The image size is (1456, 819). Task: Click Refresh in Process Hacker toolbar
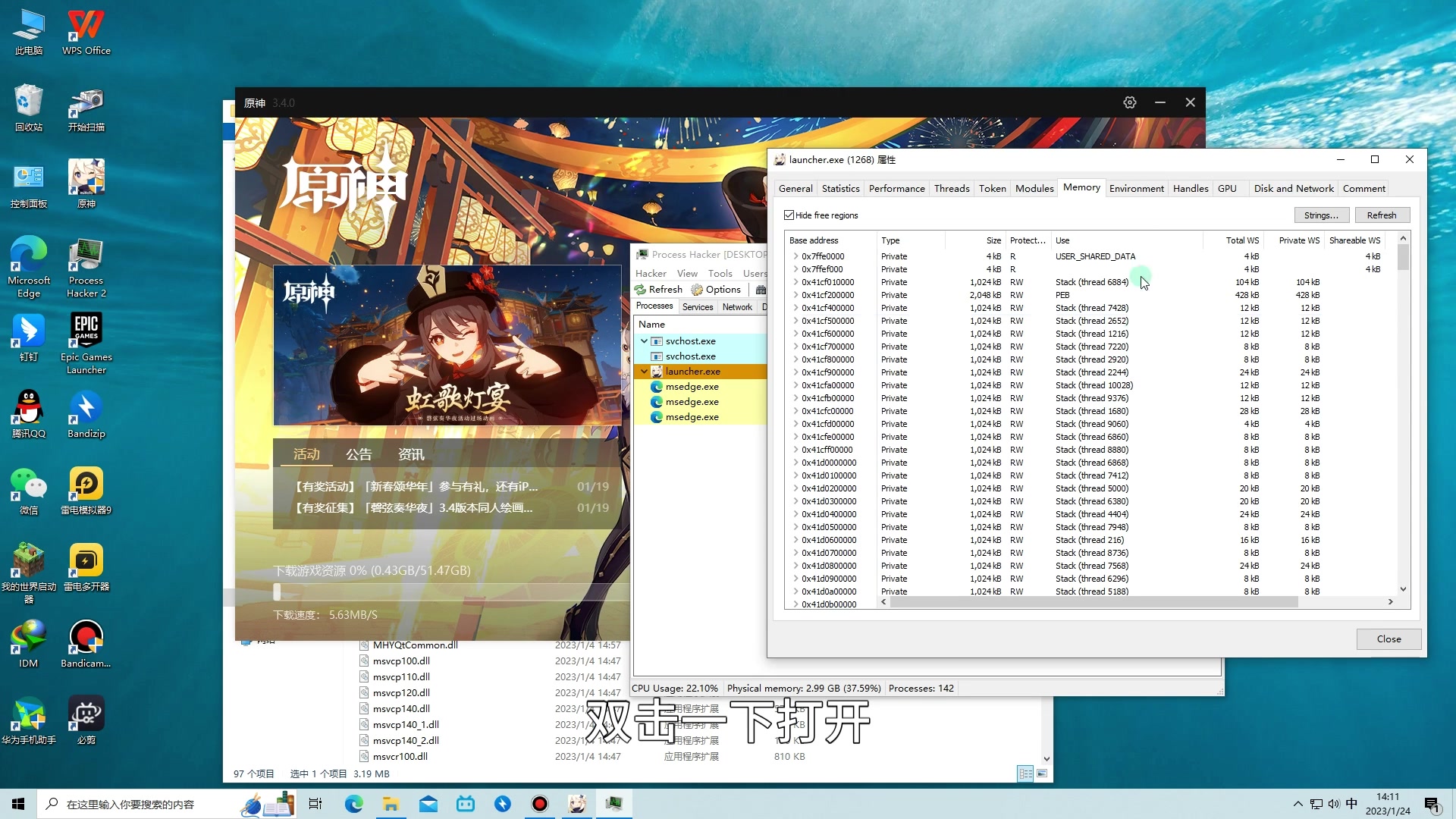[x=659, y=290]
